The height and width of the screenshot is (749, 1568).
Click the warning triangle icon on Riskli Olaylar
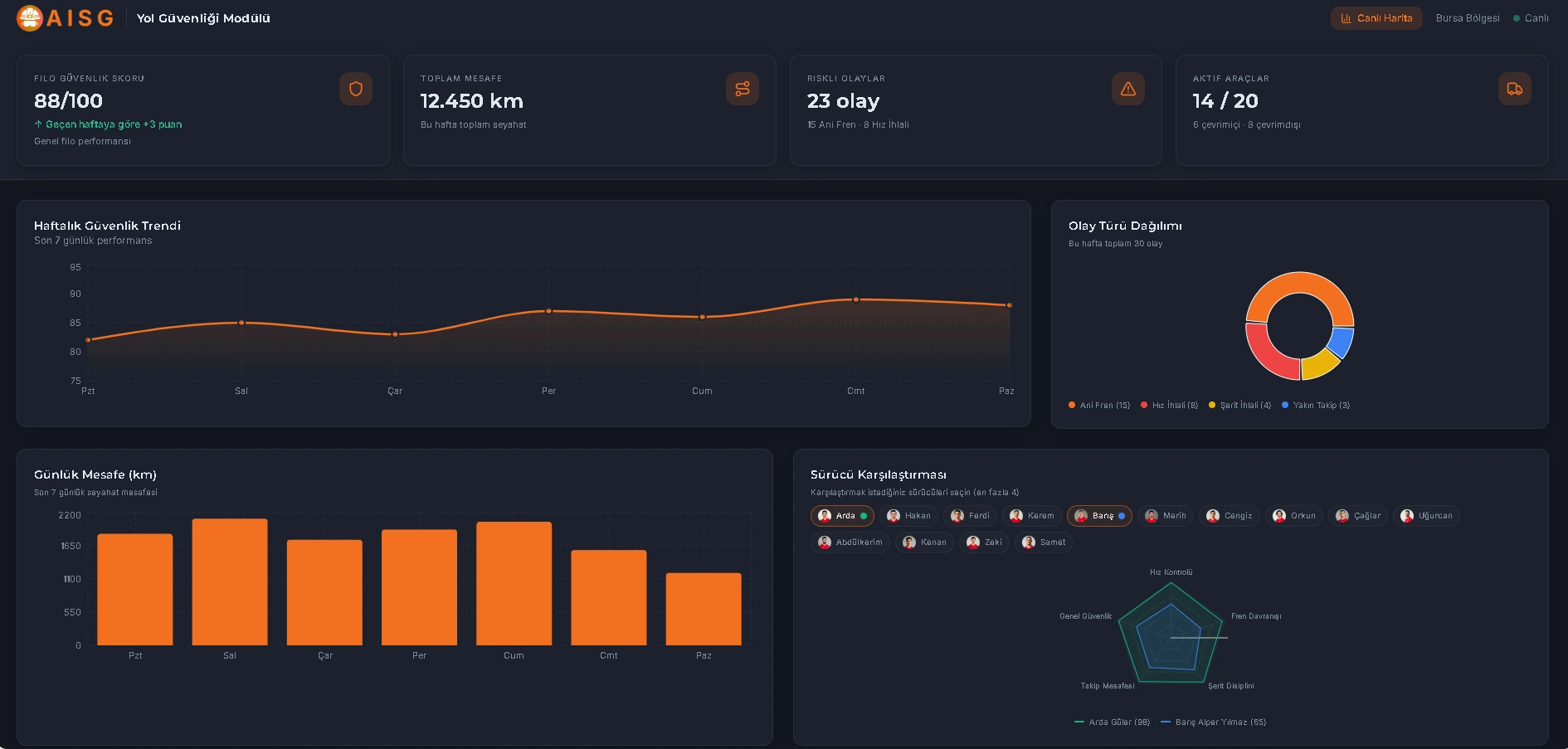pos(1127,89)
